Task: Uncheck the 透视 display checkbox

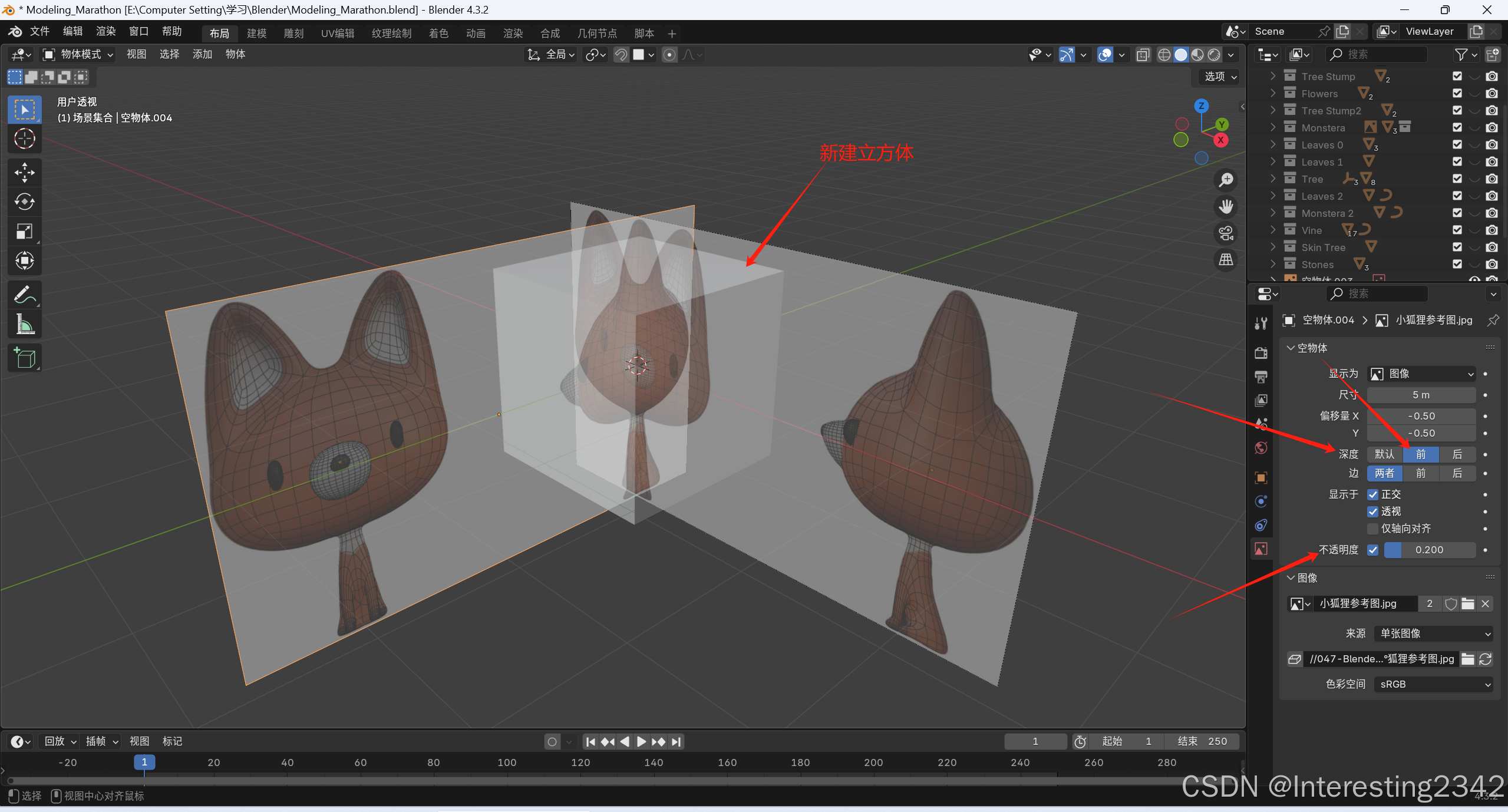Action: pyautogui.click(x=1372, y=511)
